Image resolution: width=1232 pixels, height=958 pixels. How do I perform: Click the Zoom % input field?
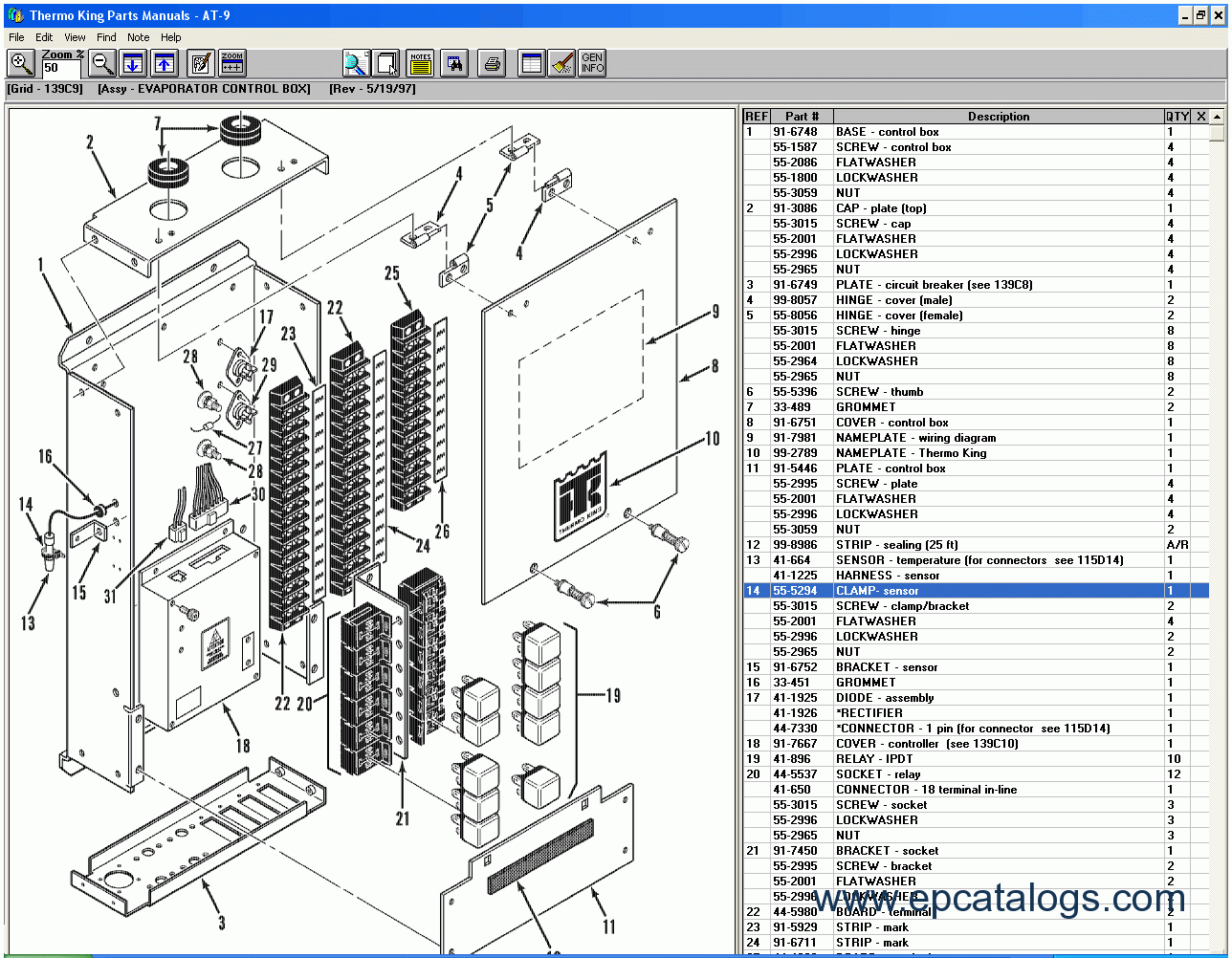pos(61,68)
